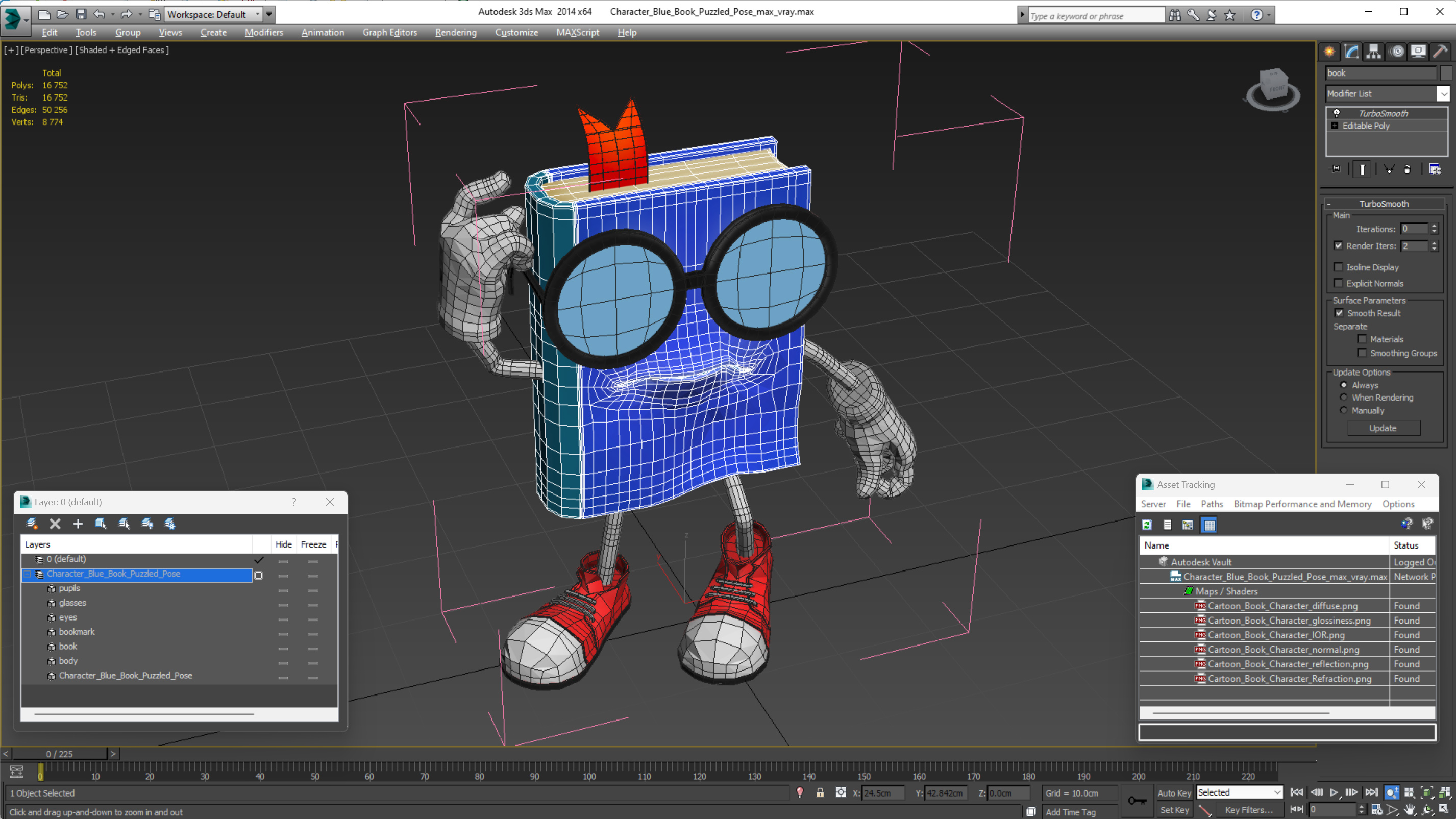Screen dimensions: 1456x819
Task: Collapse Character_Blue_Book_Puzzled_Pose layer tree
Action: [x=27, y=574]
